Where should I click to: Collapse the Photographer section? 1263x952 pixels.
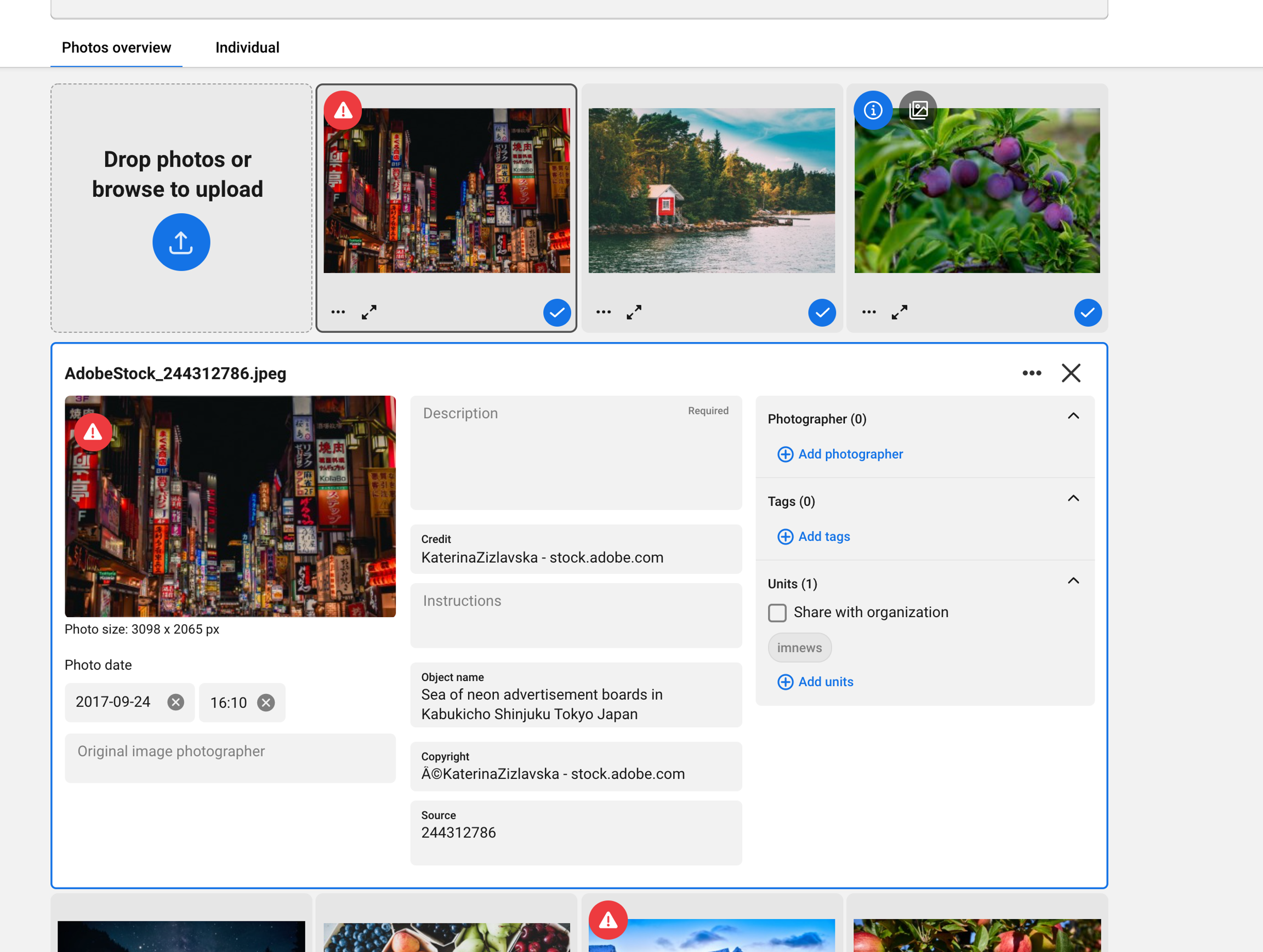coord(1073,416)
